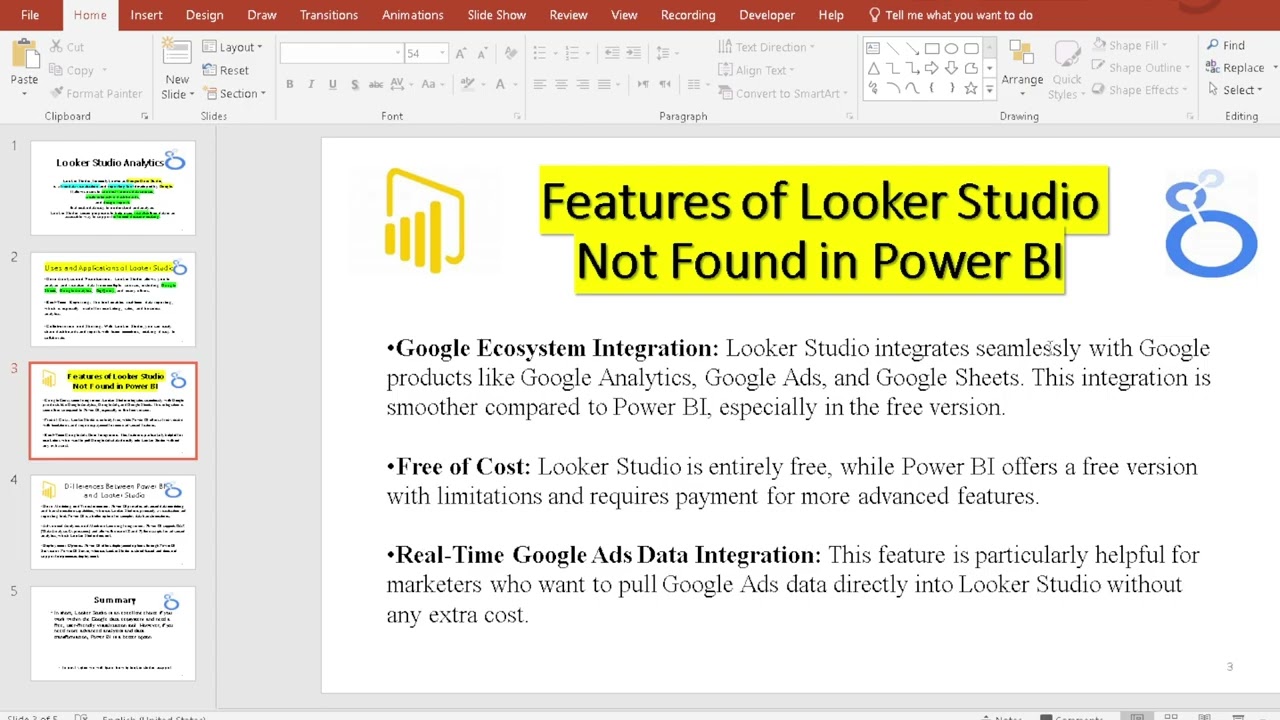Image resolution: width=1280 pixels, height=720 pixels.
Task: Click Quick Styles button
Action: [x=1066, y=68]
